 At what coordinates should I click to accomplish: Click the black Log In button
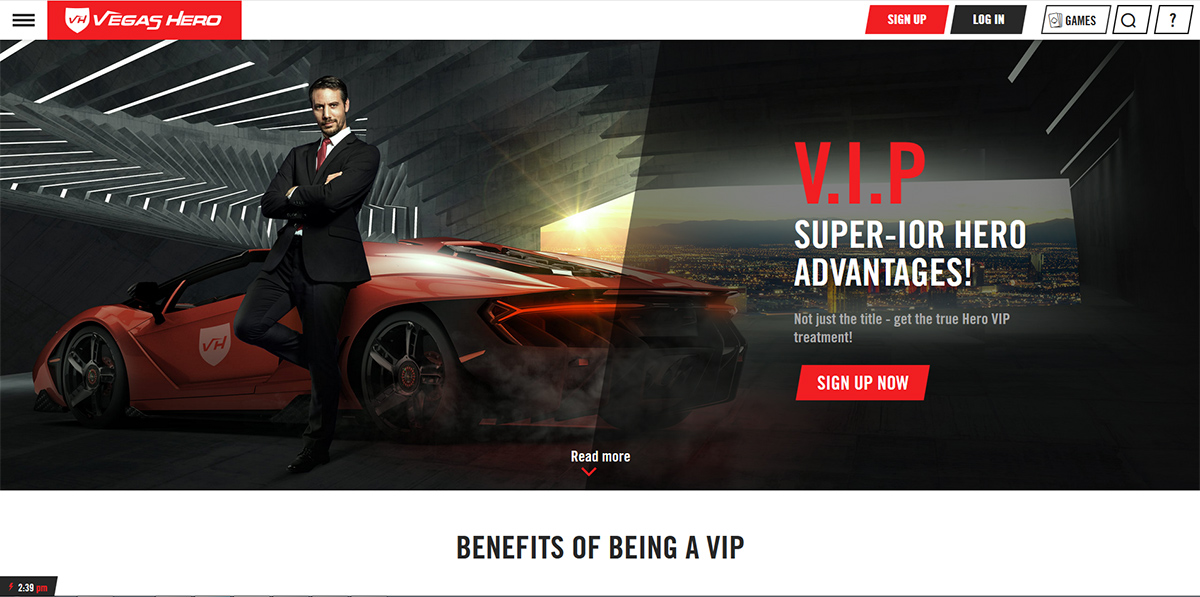point(988,19)
